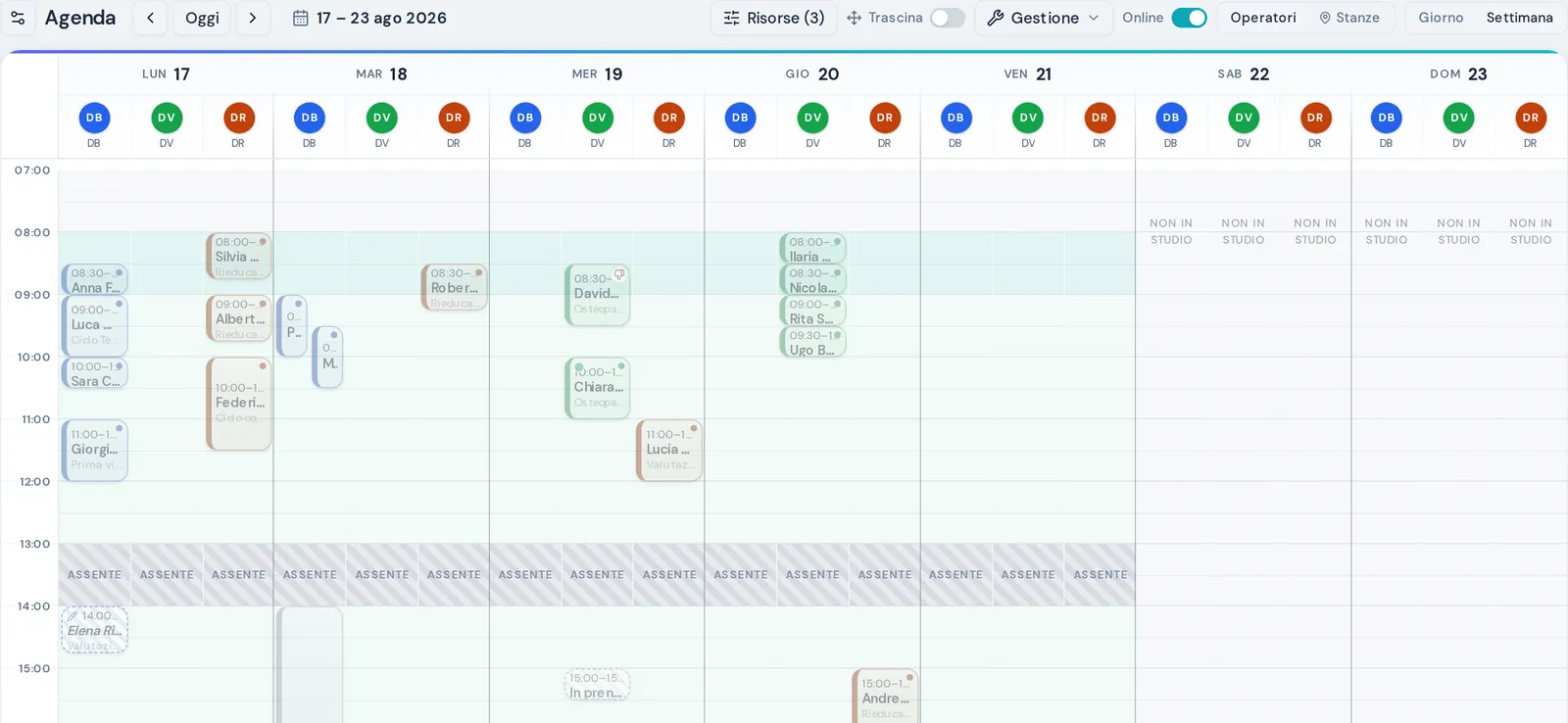Click the Risorse sliders icon
1568x723 pixels.
pyautogui.click(x=731, y=18)
